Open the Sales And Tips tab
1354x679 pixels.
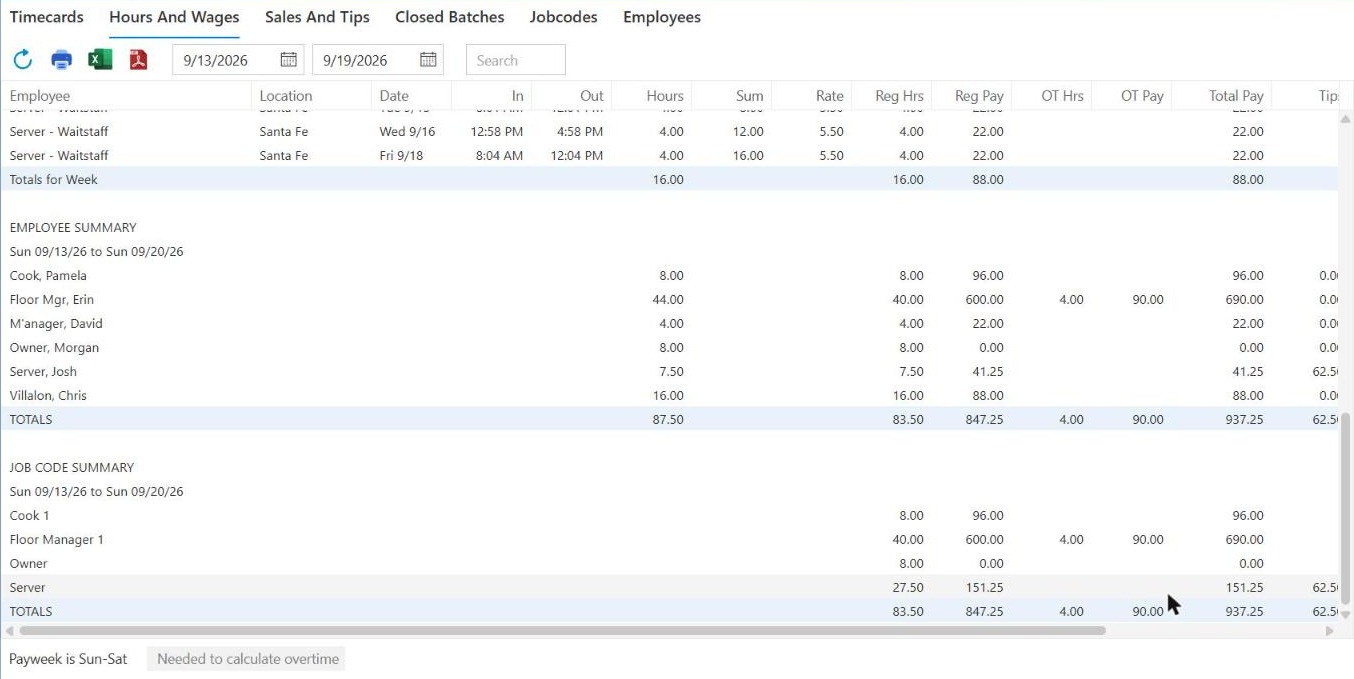317,17
